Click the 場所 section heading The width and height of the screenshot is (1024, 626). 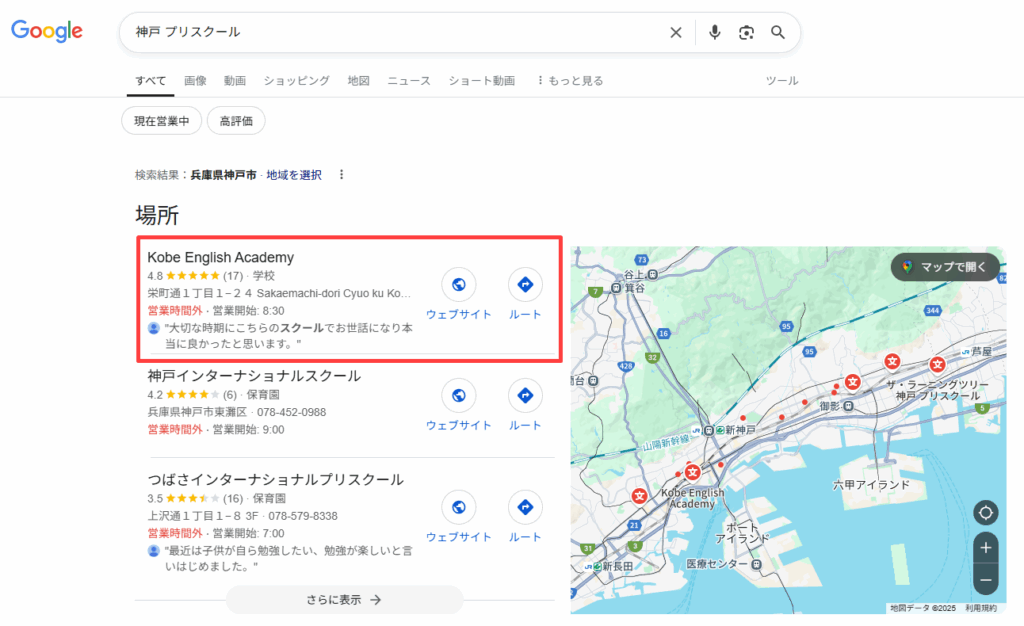point(157,215)
